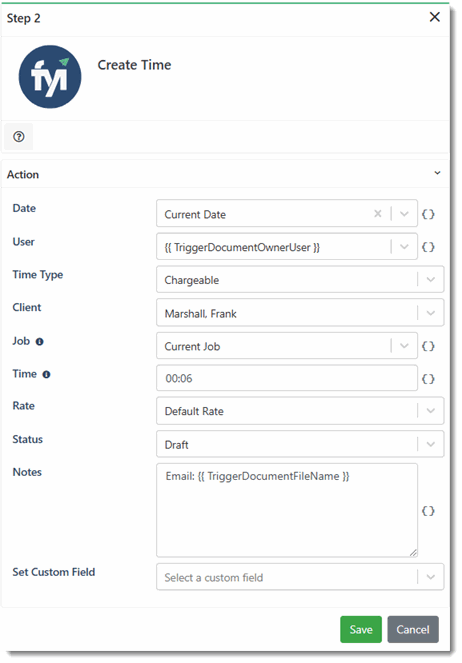Open variable picker braces next to Notes
This screenshot has height=663, width=462.
(428, 511)
